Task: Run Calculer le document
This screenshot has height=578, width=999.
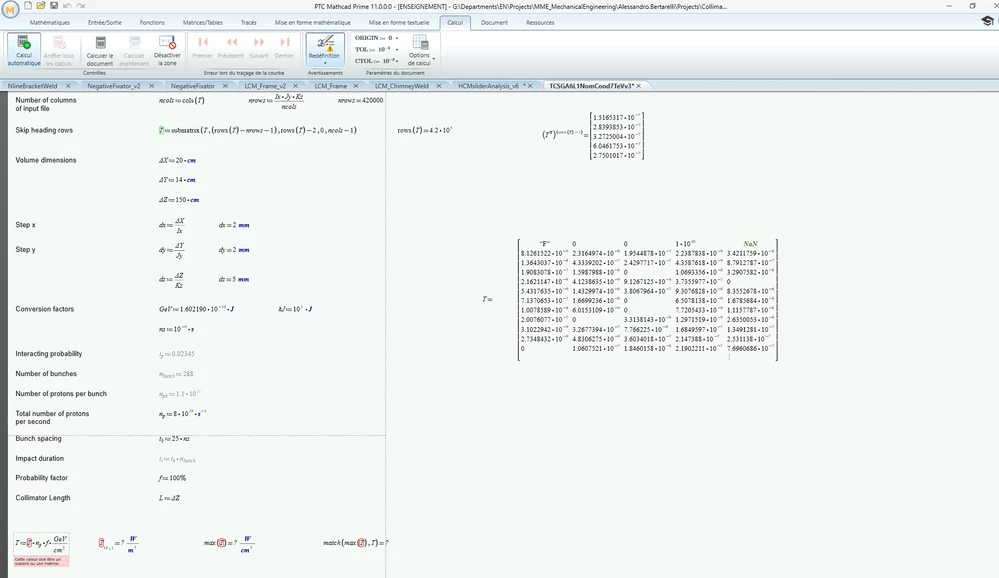Action: pos(100,50)
